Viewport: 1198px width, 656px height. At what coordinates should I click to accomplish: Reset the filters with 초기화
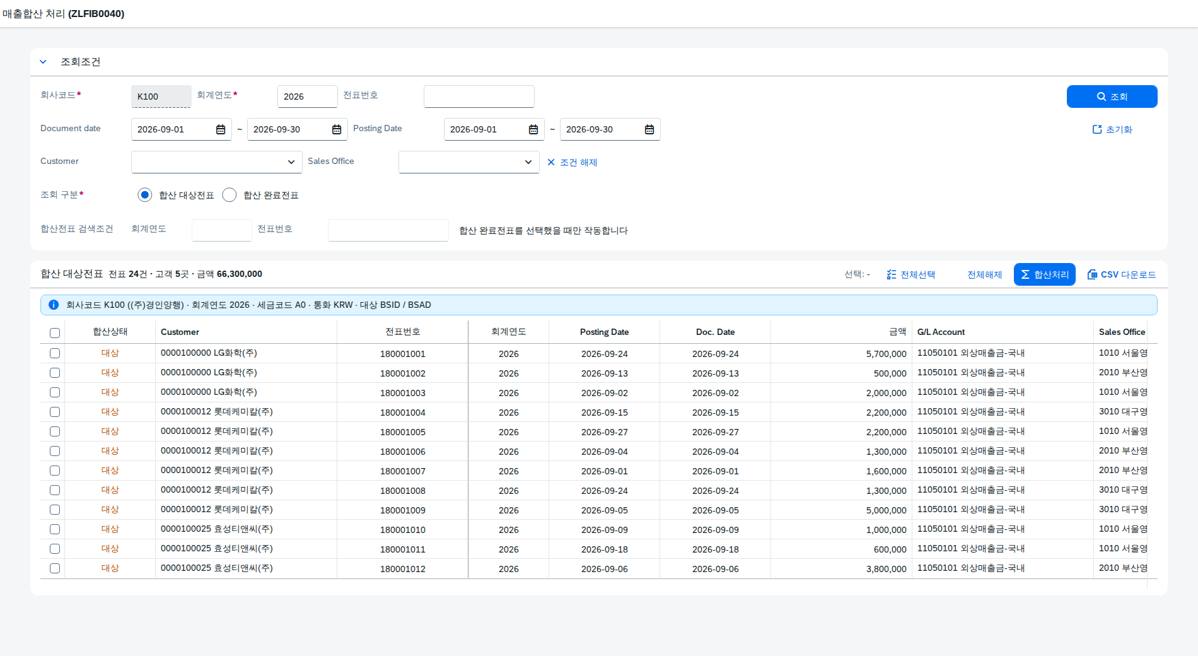coord(1112,130)
